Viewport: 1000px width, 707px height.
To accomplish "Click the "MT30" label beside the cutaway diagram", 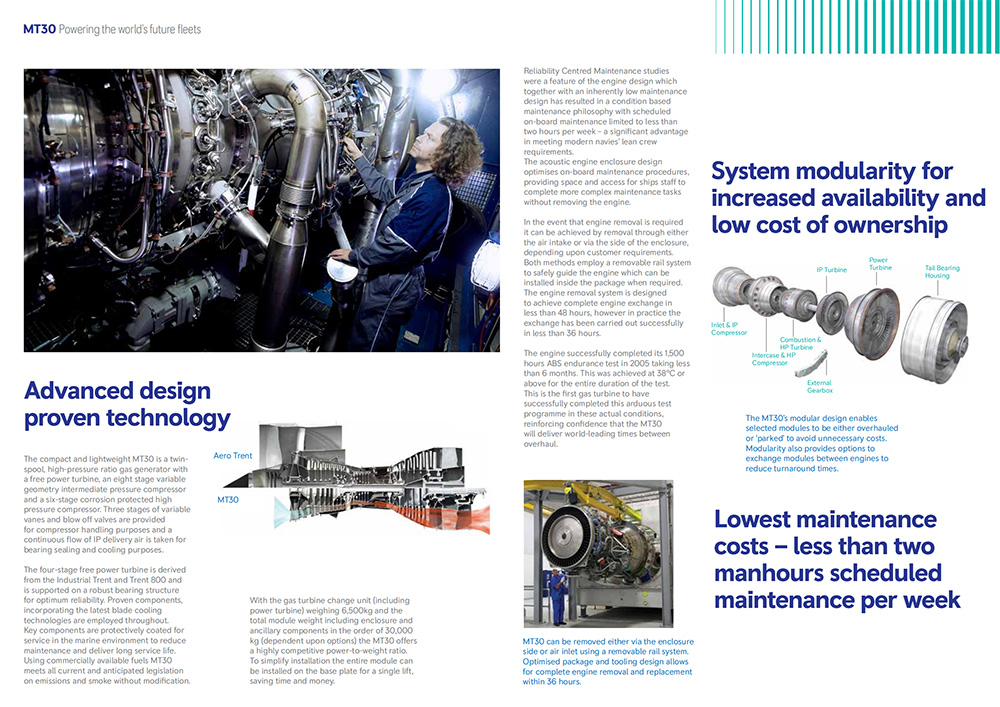I will pos(228,500).
